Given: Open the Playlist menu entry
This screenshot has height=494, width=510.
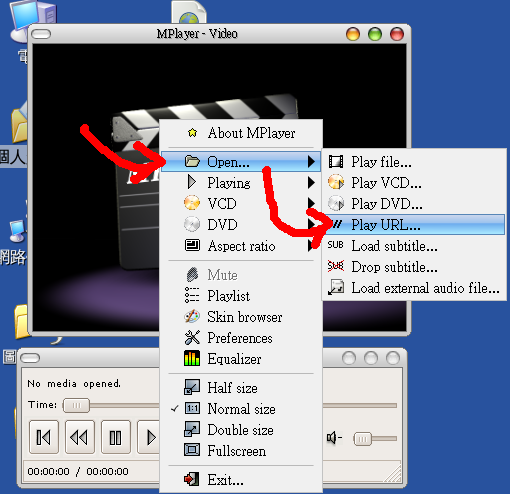Looking at the screenshot, I should [241, 296].
